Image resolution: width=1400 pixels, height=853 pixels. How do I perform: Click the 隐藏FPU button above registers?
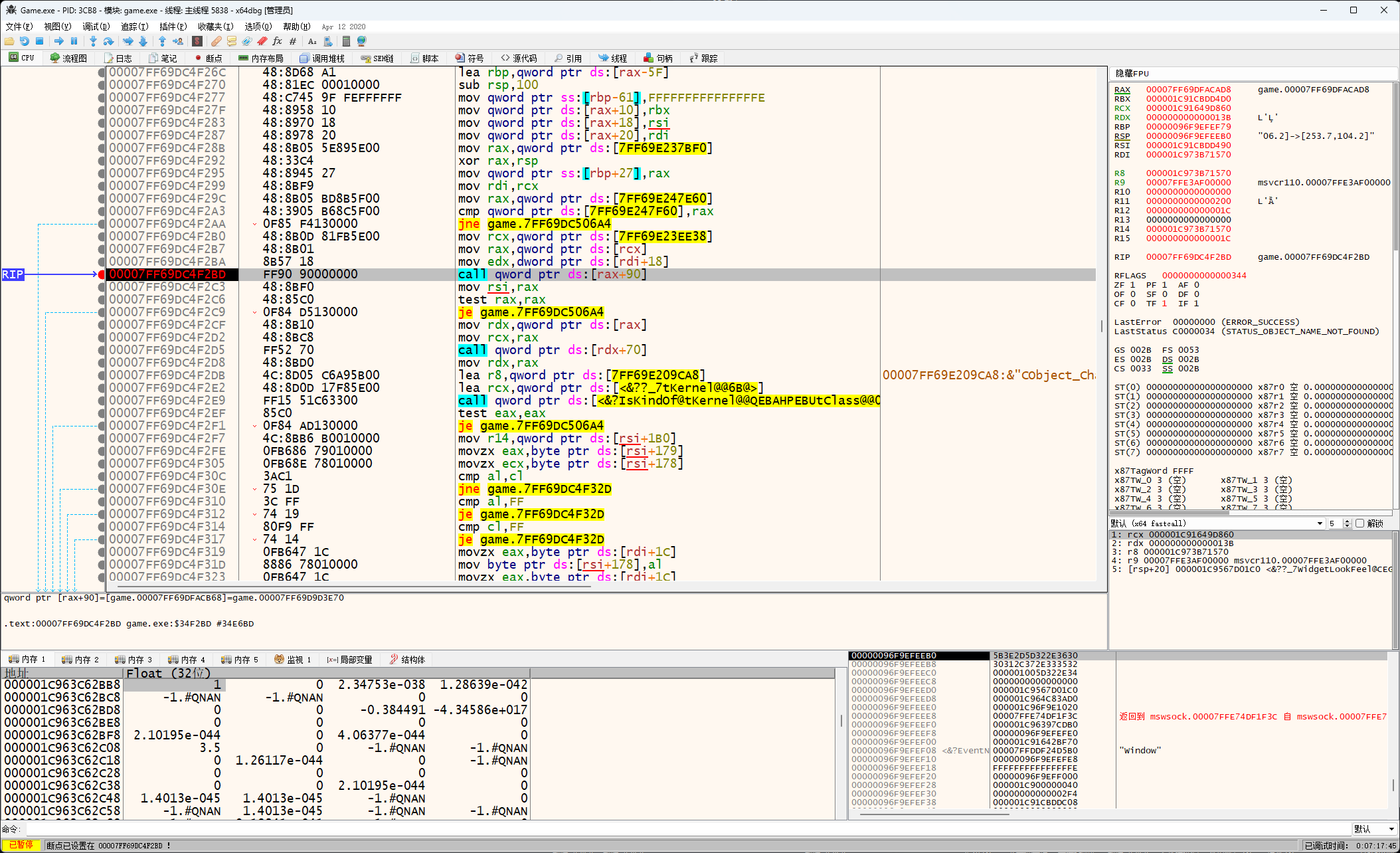tap(1132, 73)
